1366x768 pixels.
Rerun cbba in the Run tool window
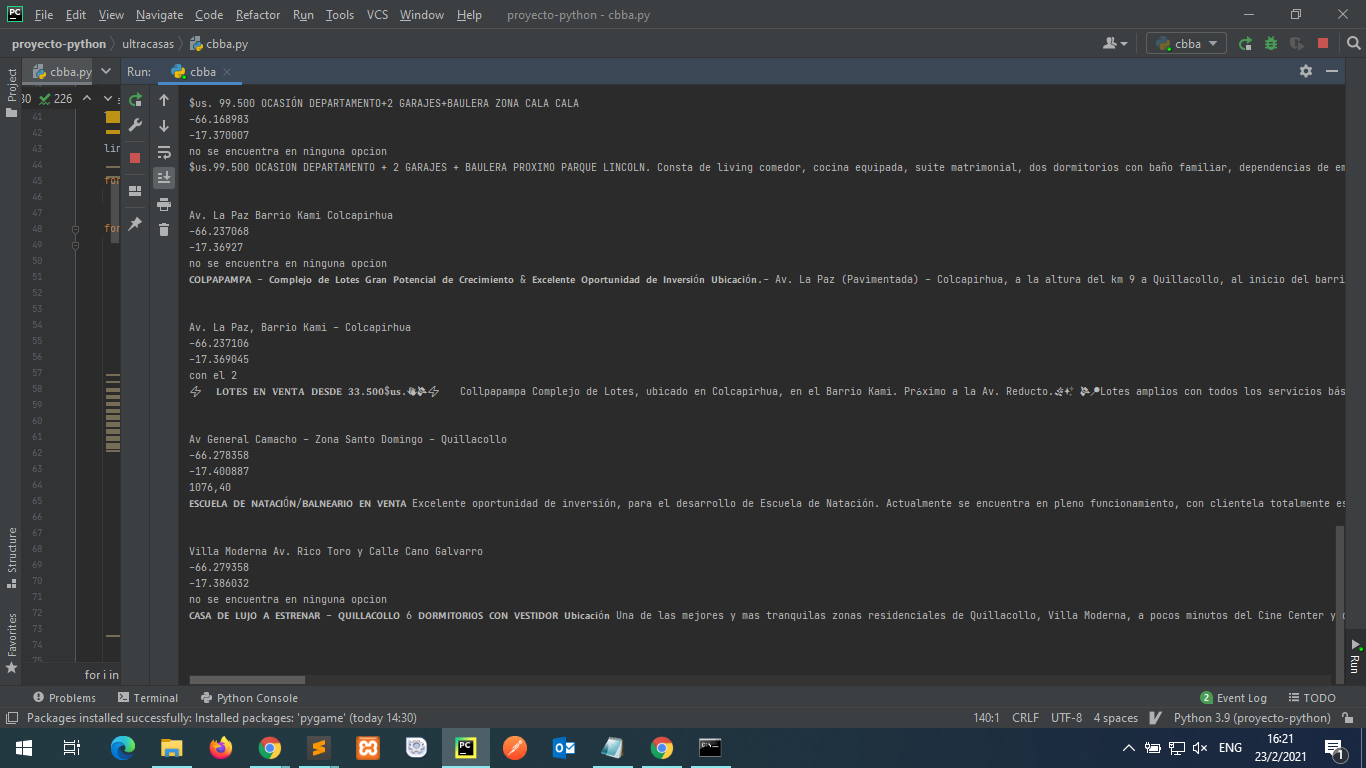coord(135,100)
